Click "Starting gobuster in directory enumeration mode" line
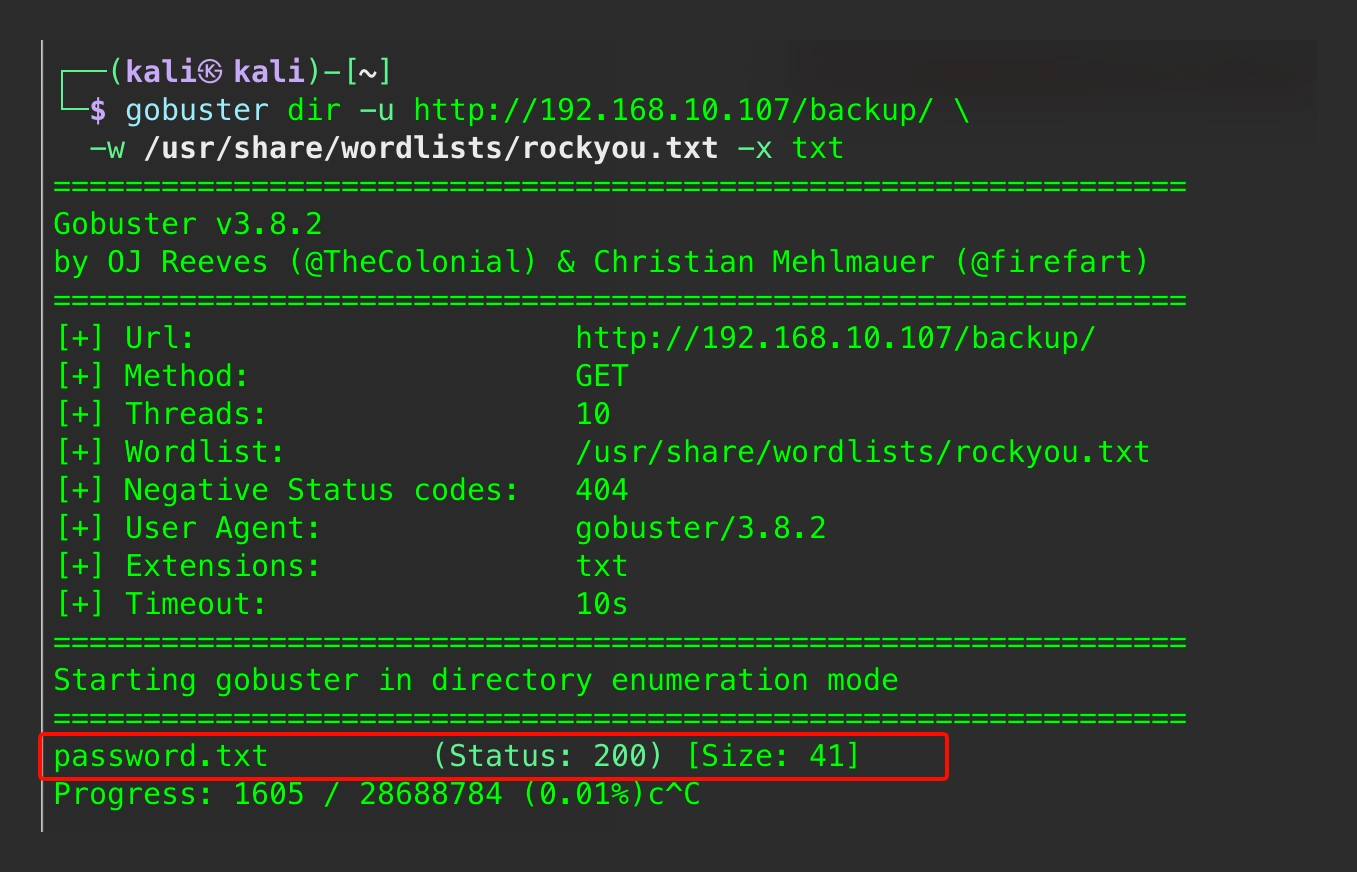Image resolution: width=1357 pixels, height=872 pixels. (476, 680)
